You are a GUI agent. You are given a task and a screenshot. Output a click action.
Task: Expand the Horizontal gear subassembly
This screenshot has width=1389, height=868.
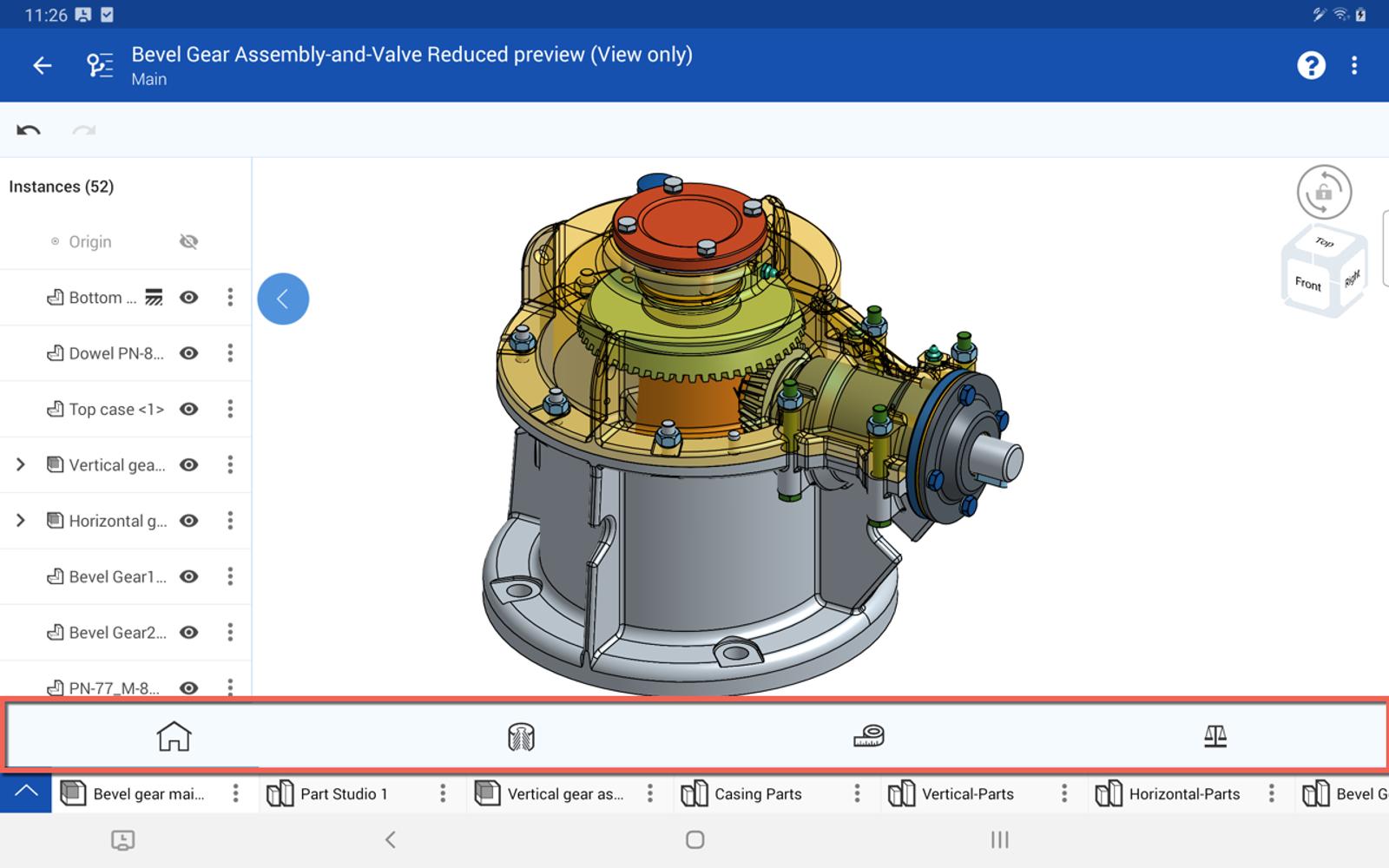pos(21,521)
